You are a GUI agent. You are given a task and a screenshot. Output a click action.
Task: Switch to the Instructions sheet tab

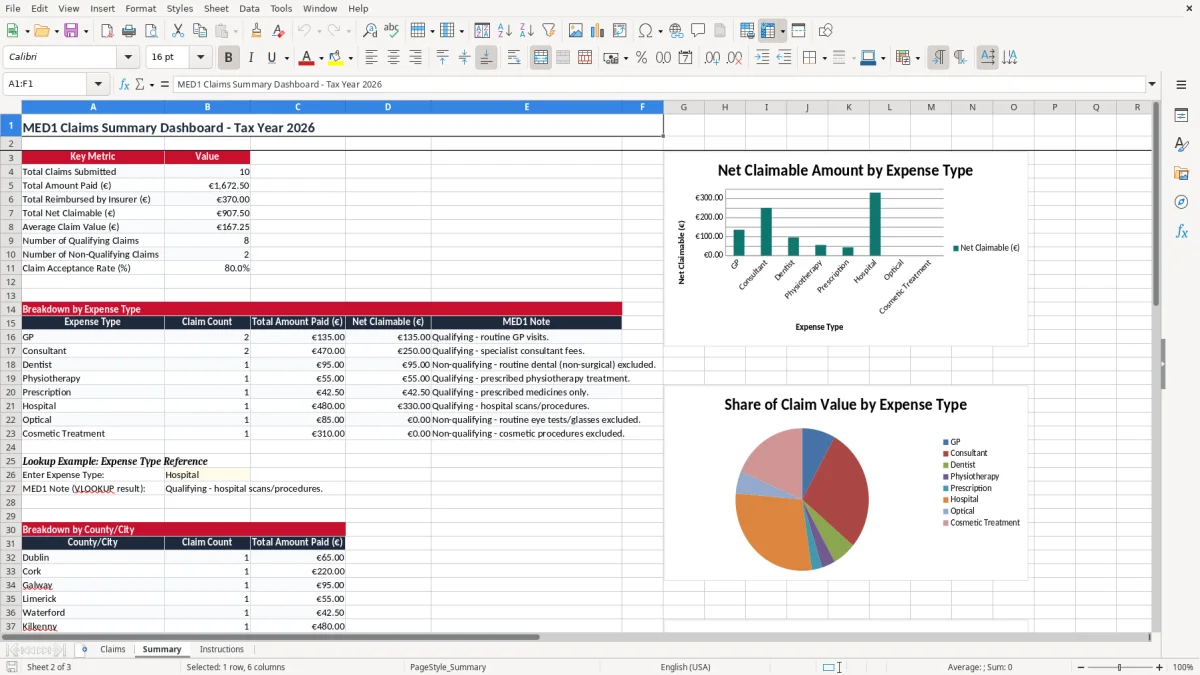(221, 649)
